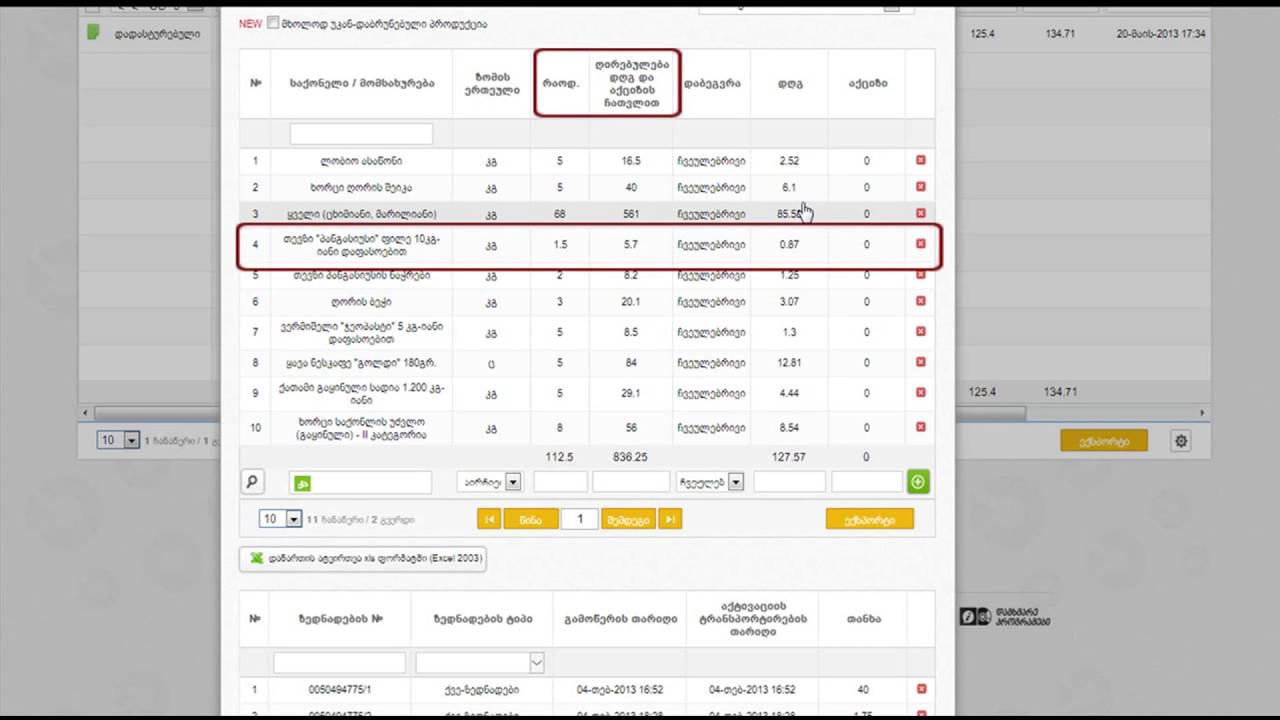Delete waybill row 0050494775/1
This screenshot has height=720, width=1280.
click(x=920, y=689)
